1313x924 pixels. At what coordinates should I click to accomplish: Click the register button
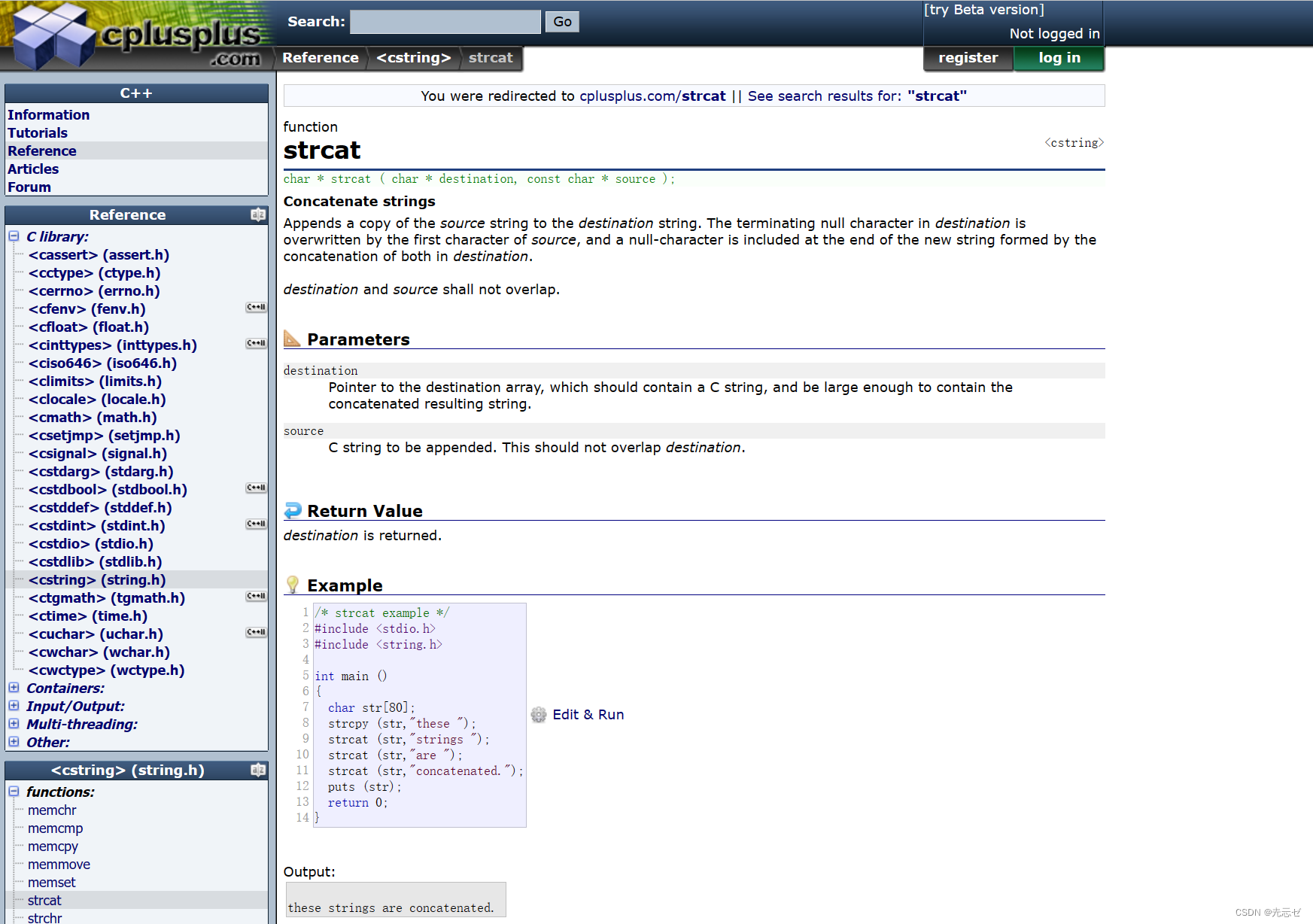tap(968, 58)
